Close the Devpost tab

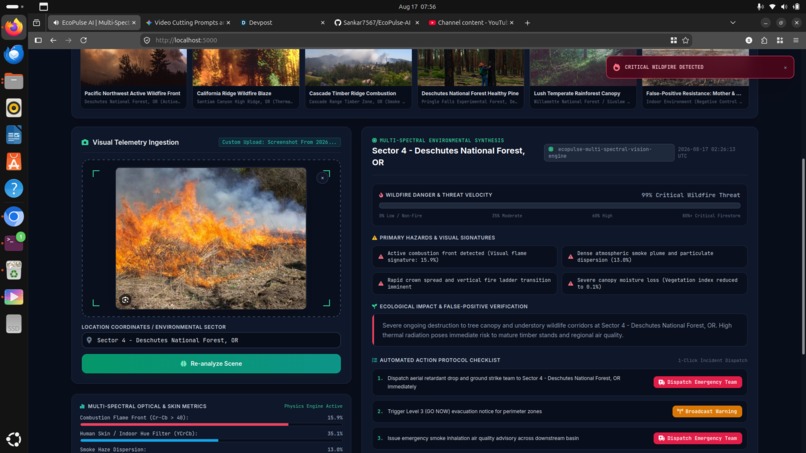(322, 23)
